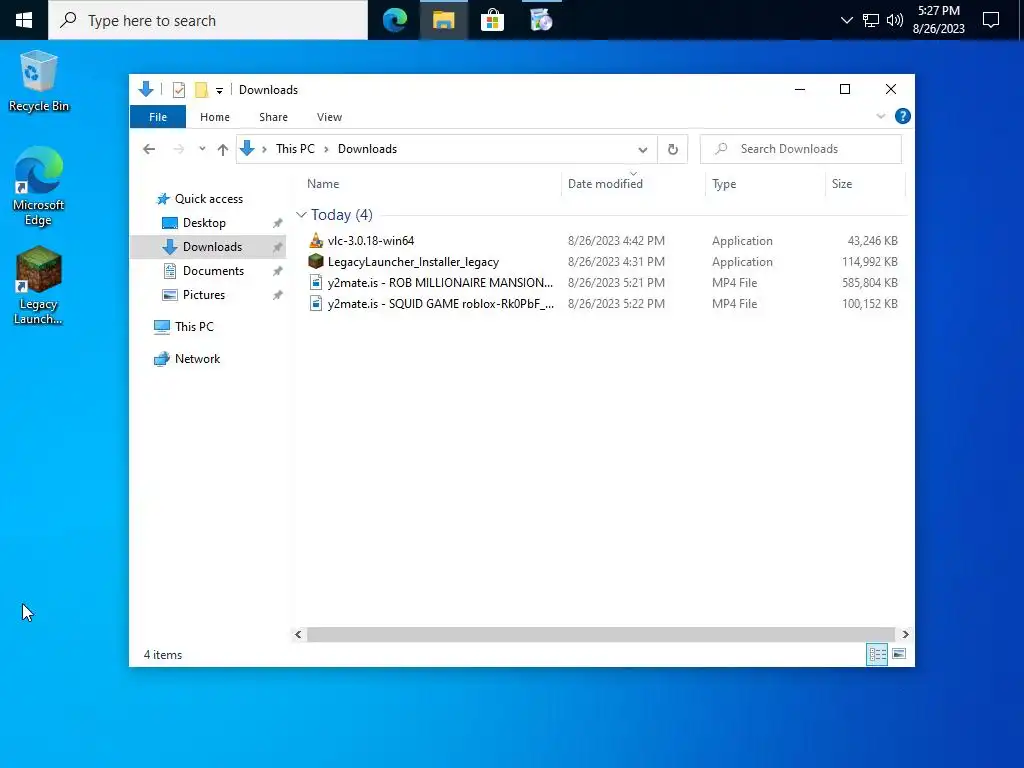Switch to Details view layout button
The image size is (1024, 768).
877,654
